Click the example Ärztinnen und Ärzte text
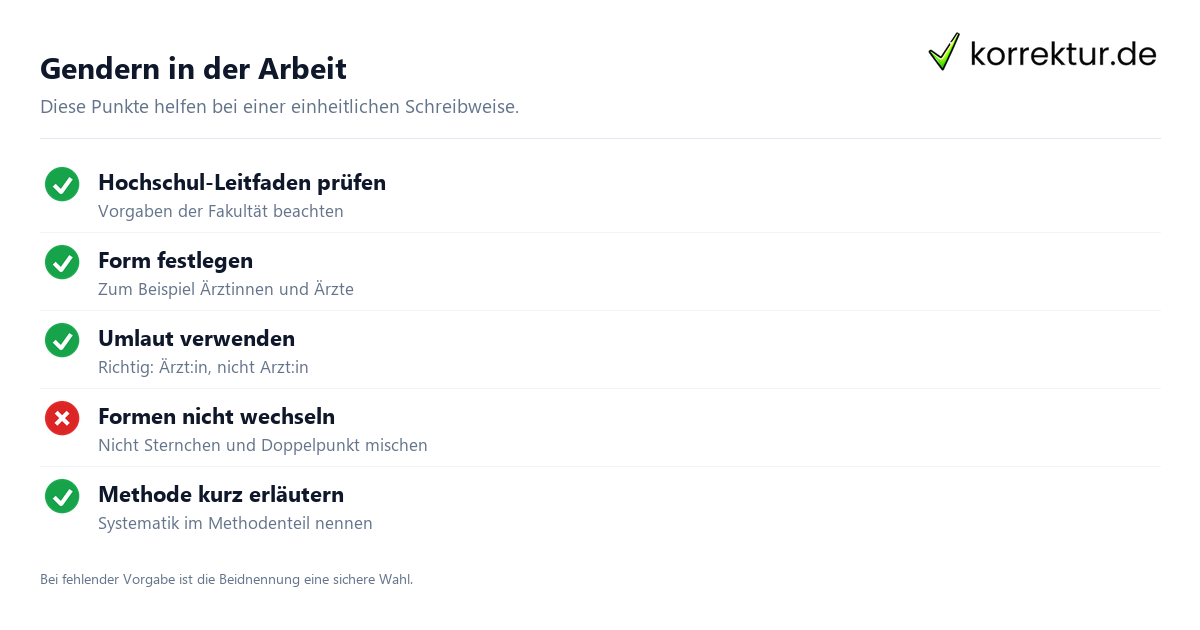This screenshot has width=1200, height=630. 226,290
